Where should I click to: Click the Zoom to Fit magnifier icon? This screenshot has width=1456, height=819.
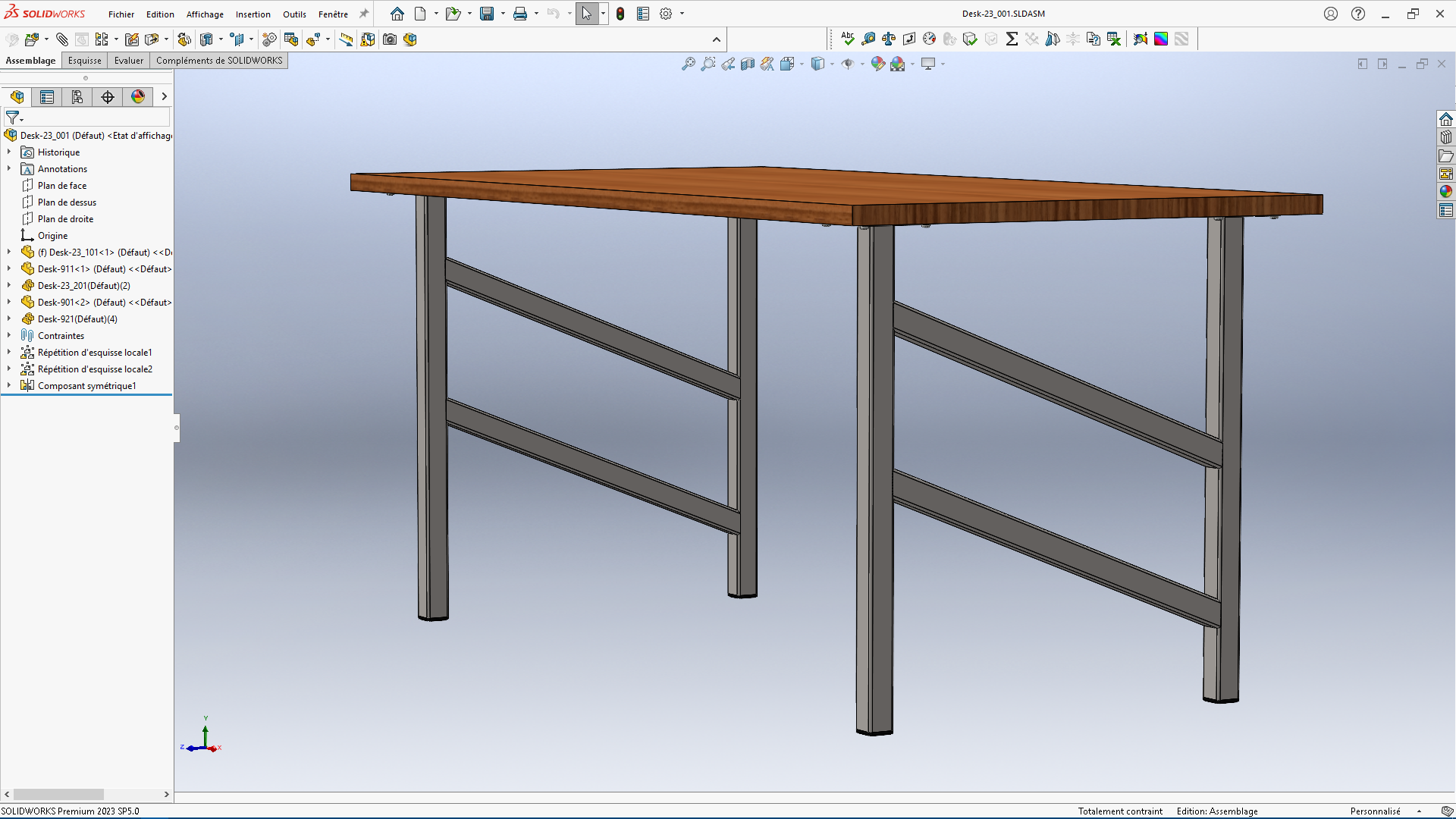click(688, 64)
